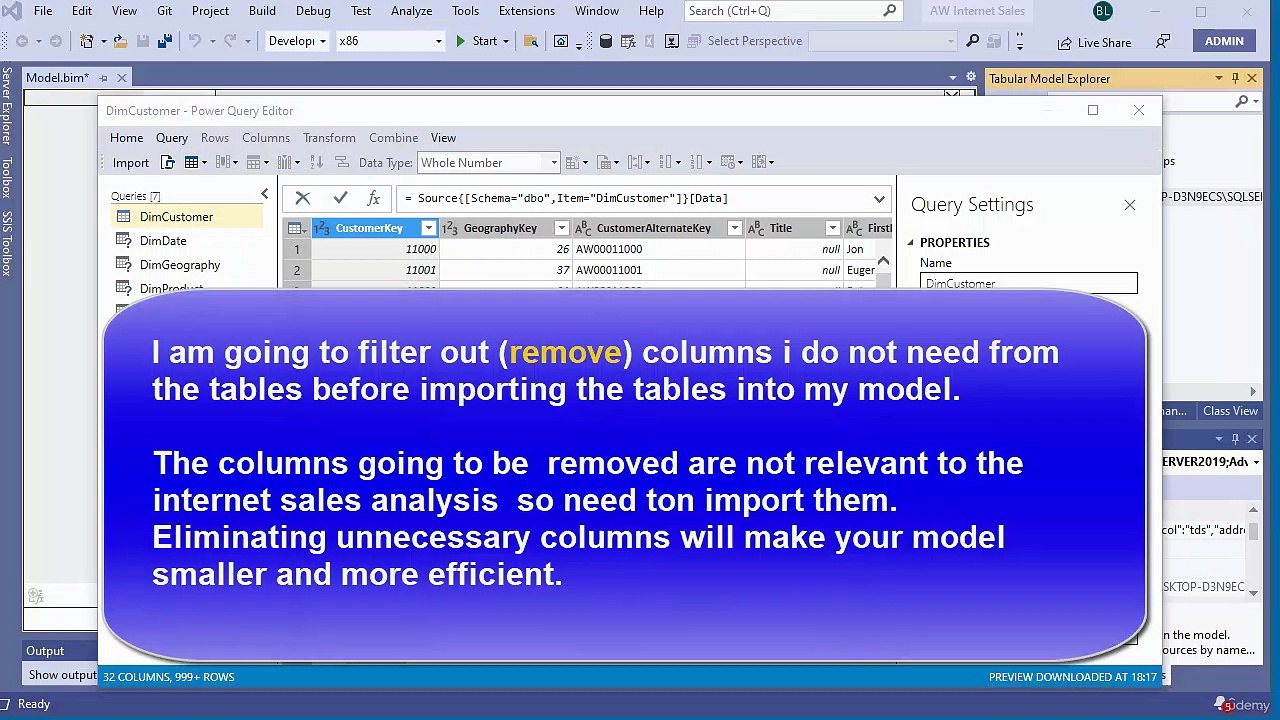The width and height of the screenshot is (1280, 720).
Task: Open Title column filter dropdown
Action: (x=833, y=228)
